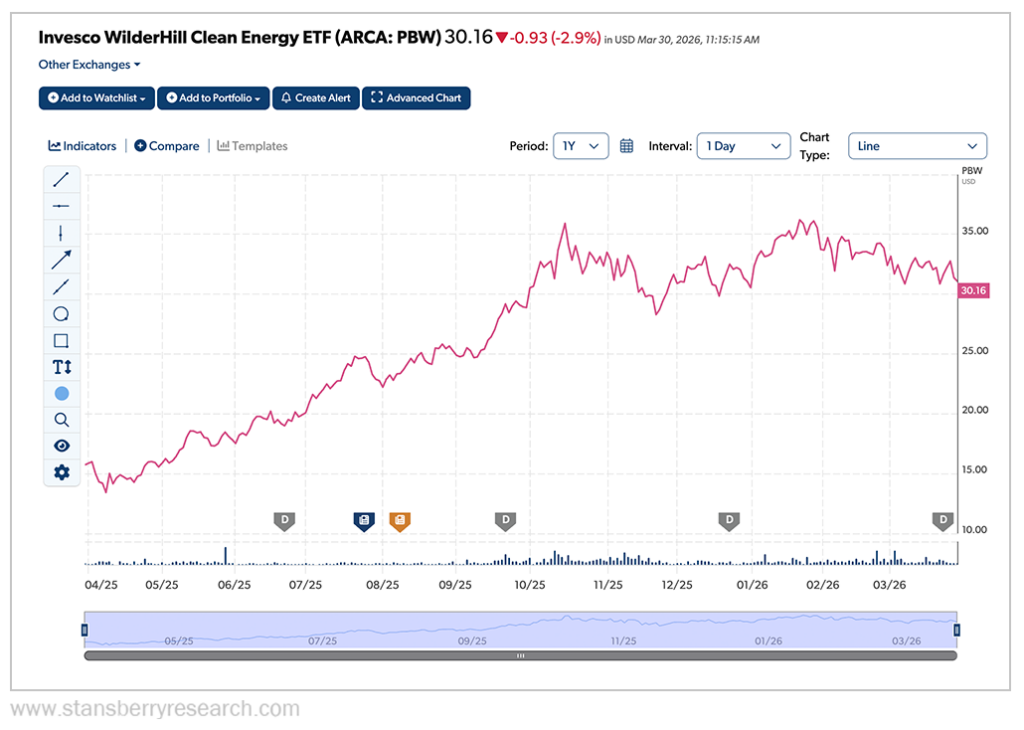1024x730 pixels.
Task: Select the horizontal line tool
Action: (x=62, y=206)
